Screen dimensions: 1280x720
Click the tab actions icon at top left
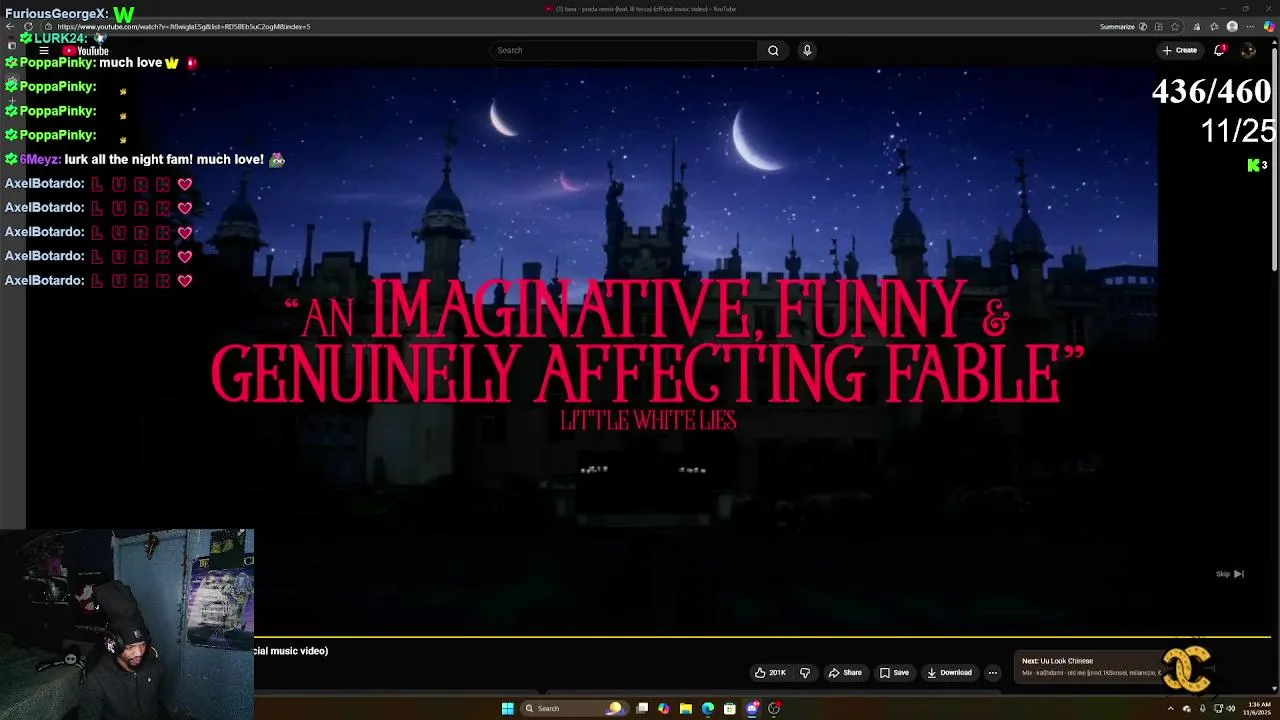(x=11, y=45)
